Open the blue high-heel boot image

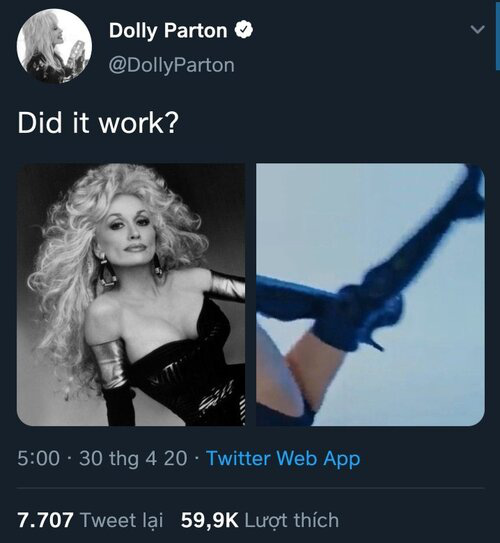(370, 294)
